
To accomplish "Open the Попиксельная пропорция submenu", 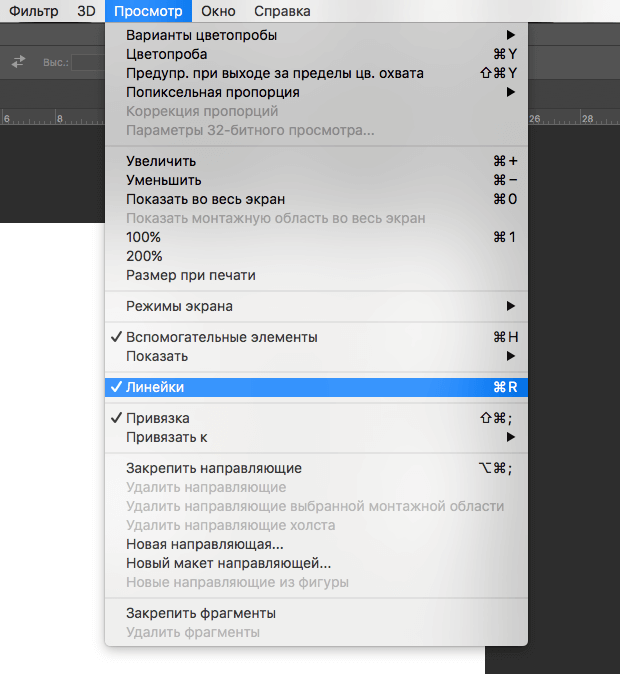I will [212, 92].
